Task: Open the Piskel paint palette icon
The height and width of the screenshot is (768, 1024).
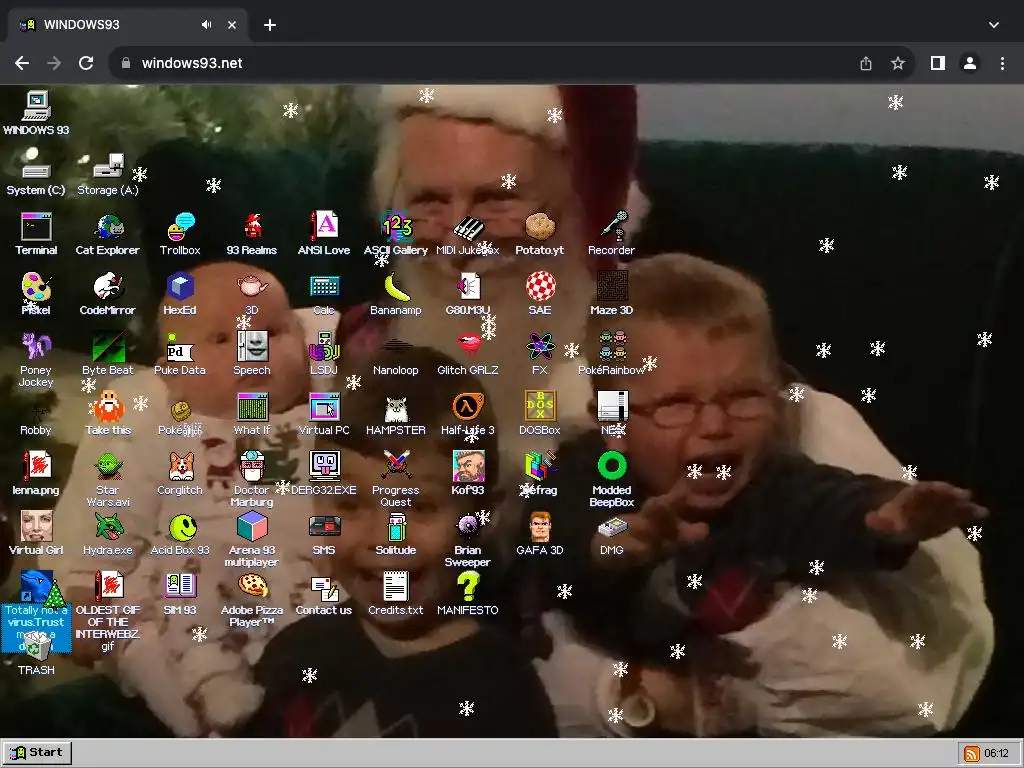Action: tap(36, 294)
